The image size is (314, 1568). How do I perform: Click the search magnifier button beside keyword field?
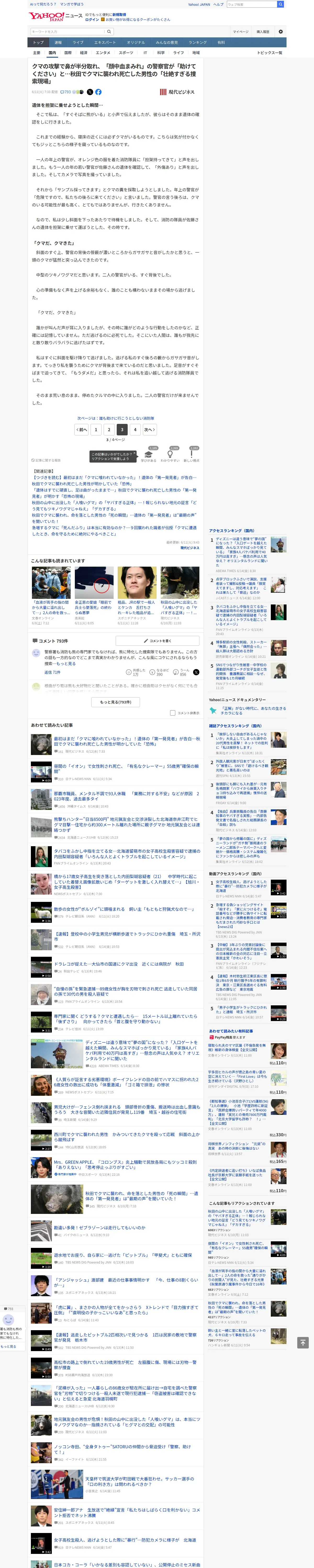pyautogui.click(x=109, y=32)
